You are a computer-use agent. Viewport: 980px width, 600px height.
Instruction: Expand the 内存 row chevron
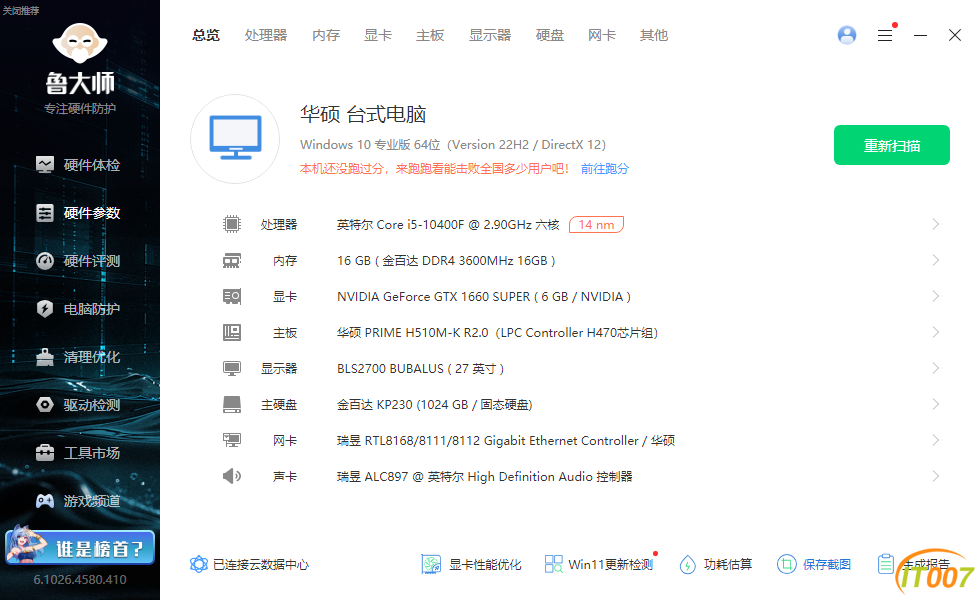point(936,260)
